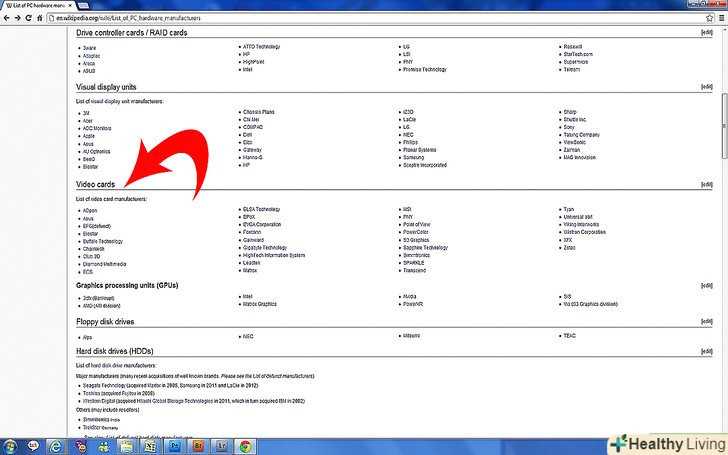Open the Tatung Company link
The width and height of the screenshot is (728, 455).
point(581,135)
